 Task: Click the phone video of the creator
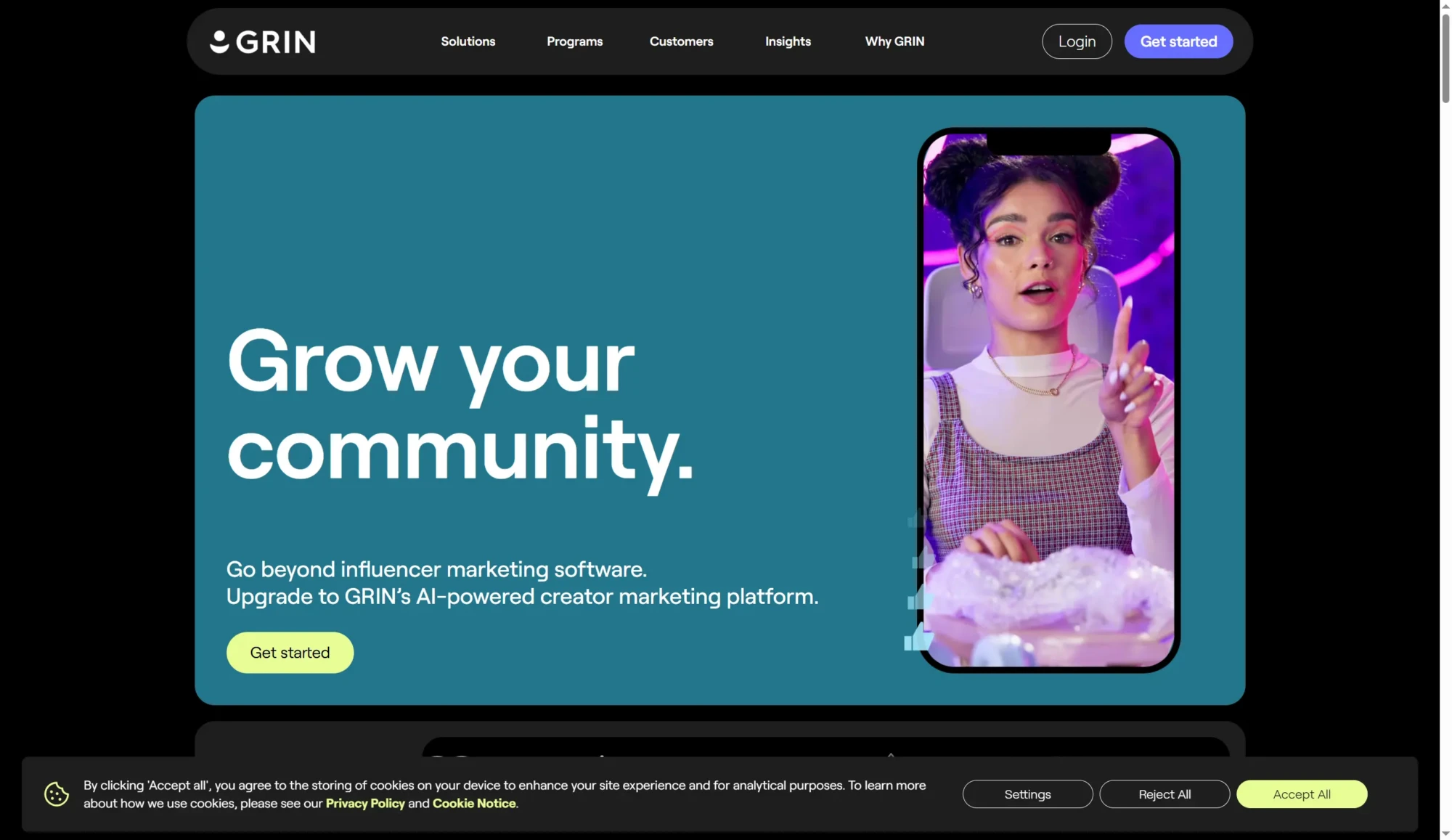(1048, 400)
